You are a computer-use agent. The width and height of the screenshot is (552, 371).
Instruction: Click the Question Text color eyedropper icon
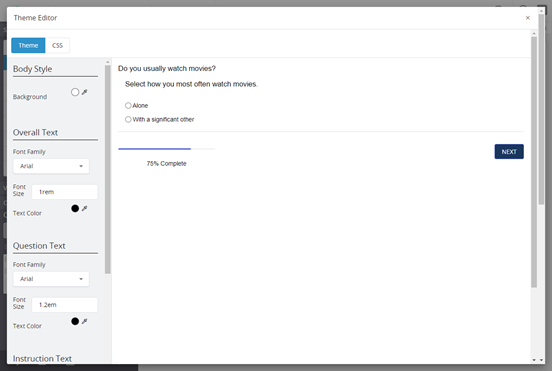(x=84, y=321)
